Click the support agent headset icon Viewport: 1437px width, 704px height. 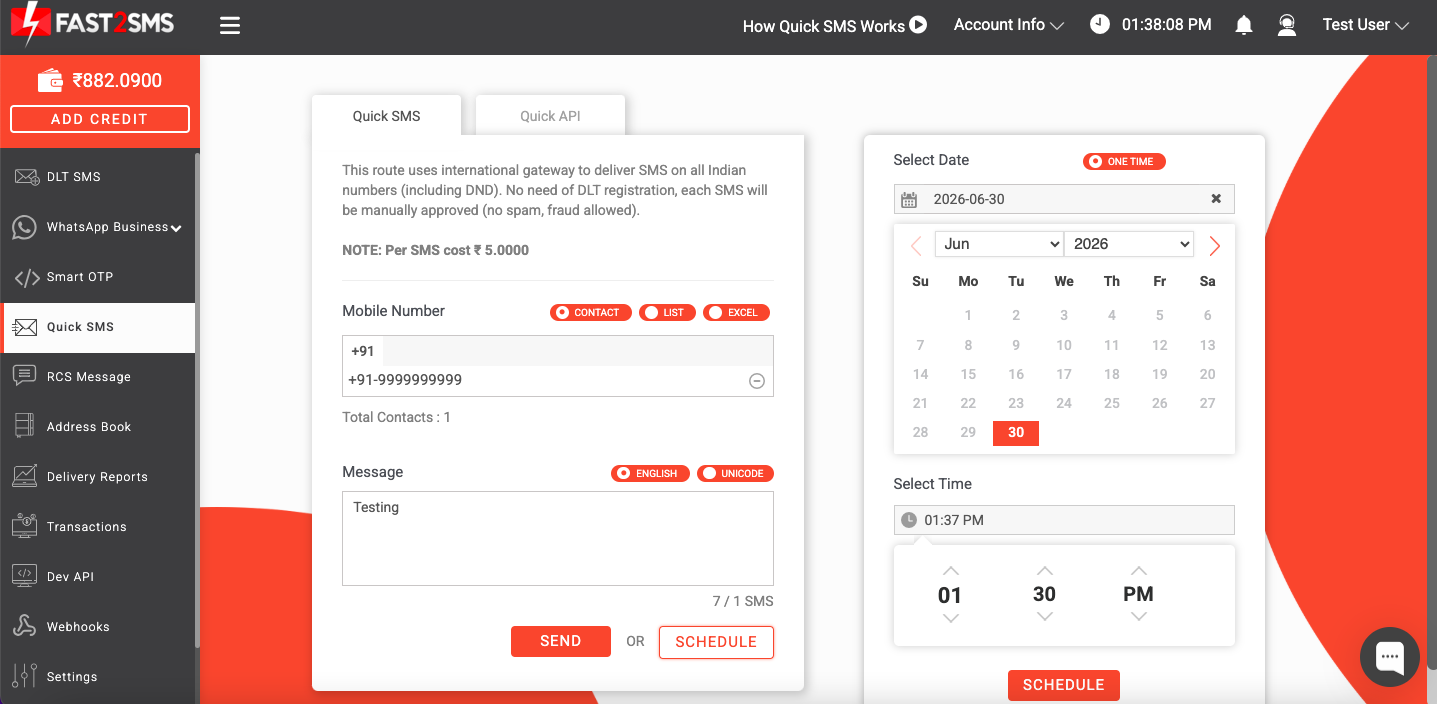point(1287,26)
